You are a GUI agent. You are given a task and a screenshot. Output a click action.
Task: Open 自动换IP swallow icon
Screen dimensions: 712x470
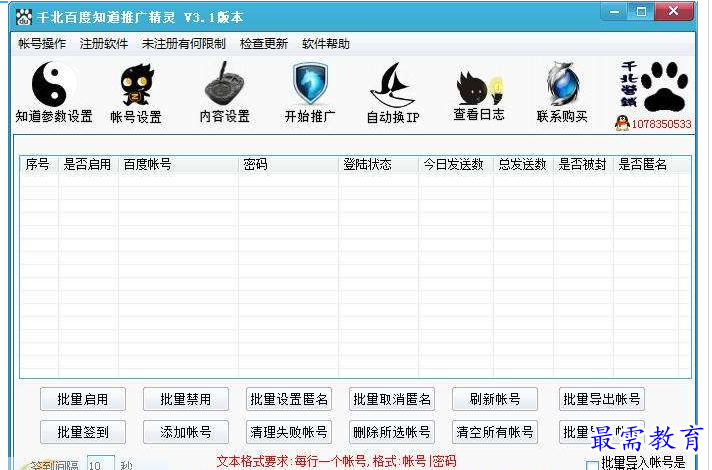coord(393,85)
